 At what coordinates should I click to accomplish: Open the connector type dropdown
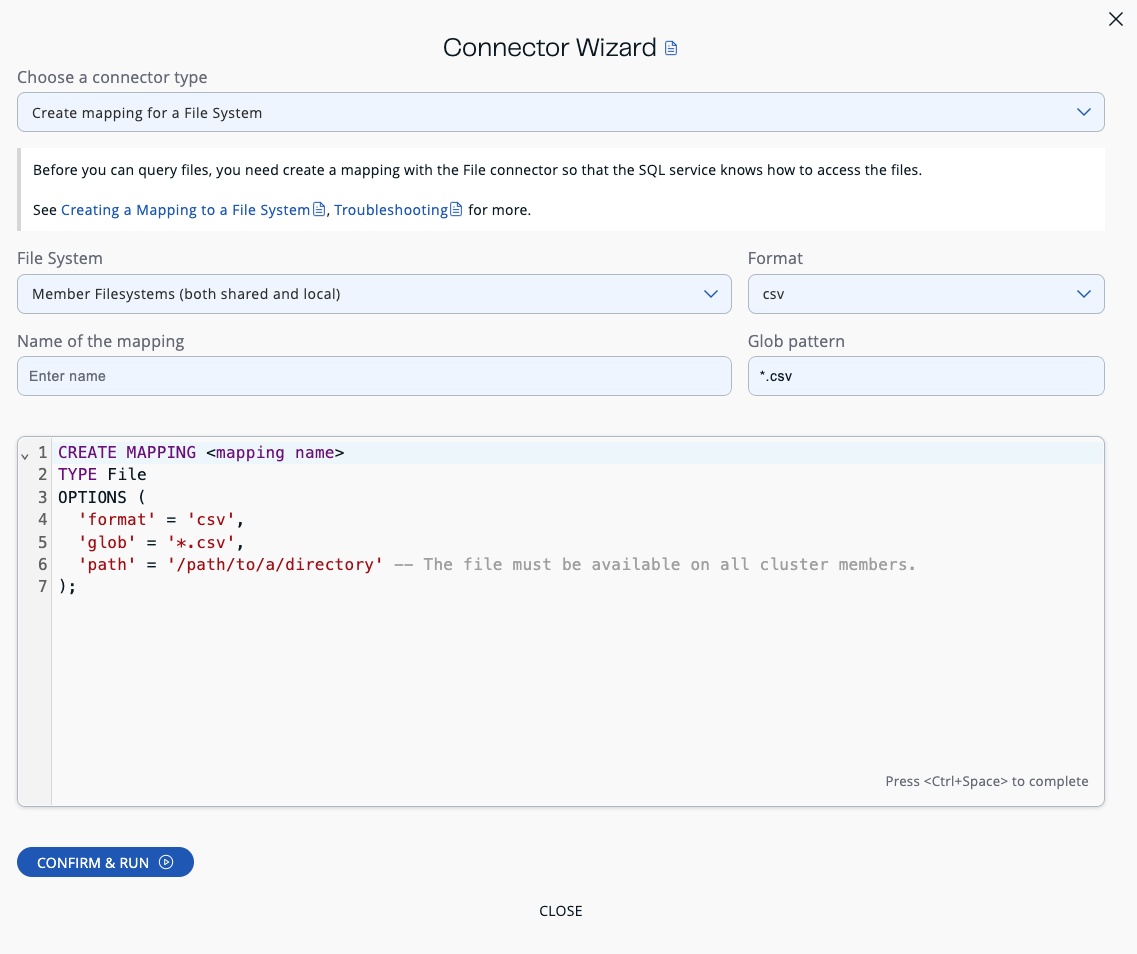[560, 112]
